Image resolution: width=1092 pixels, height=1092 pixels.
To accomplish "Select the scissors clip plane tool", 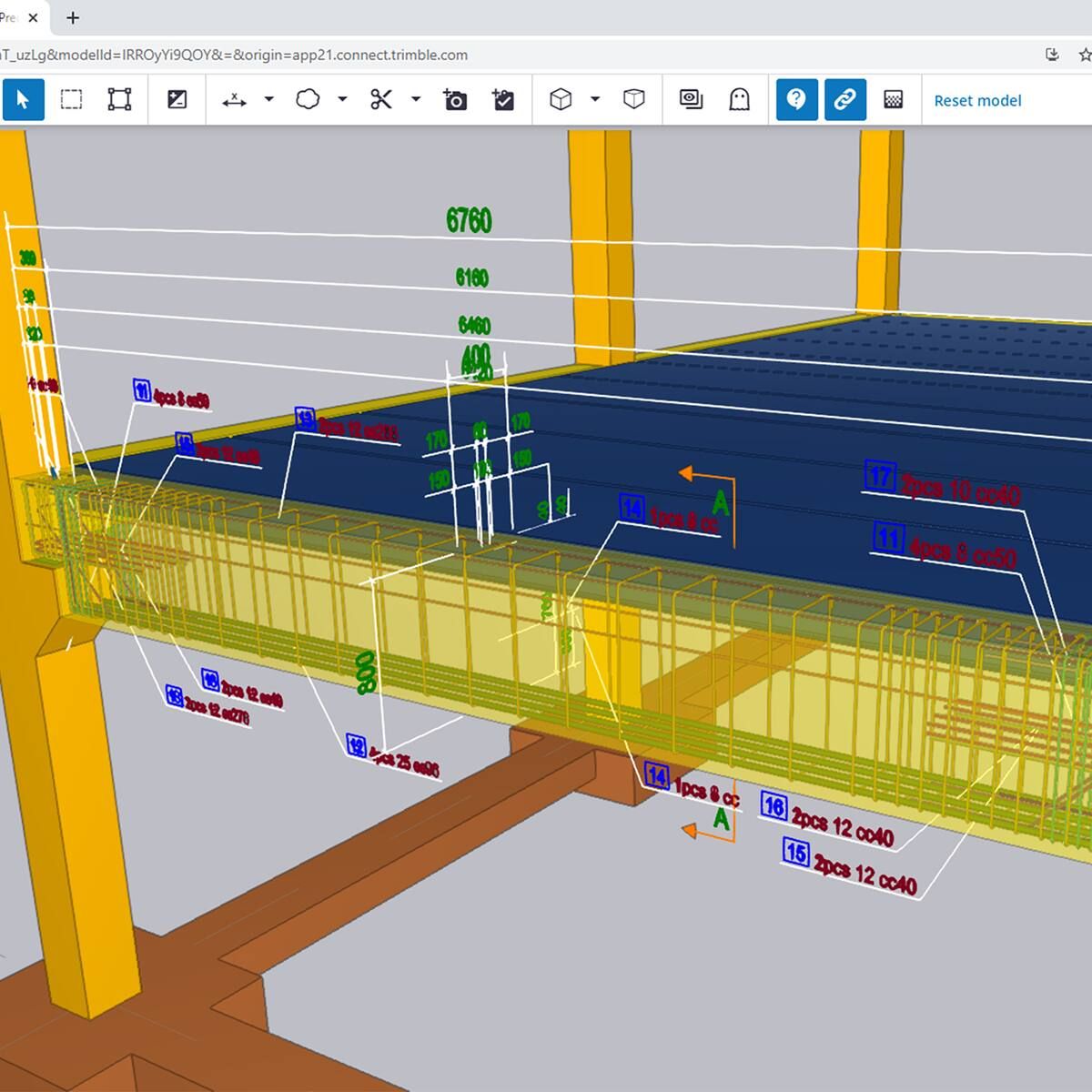I will pyautogui.click(x=381, y=99).
